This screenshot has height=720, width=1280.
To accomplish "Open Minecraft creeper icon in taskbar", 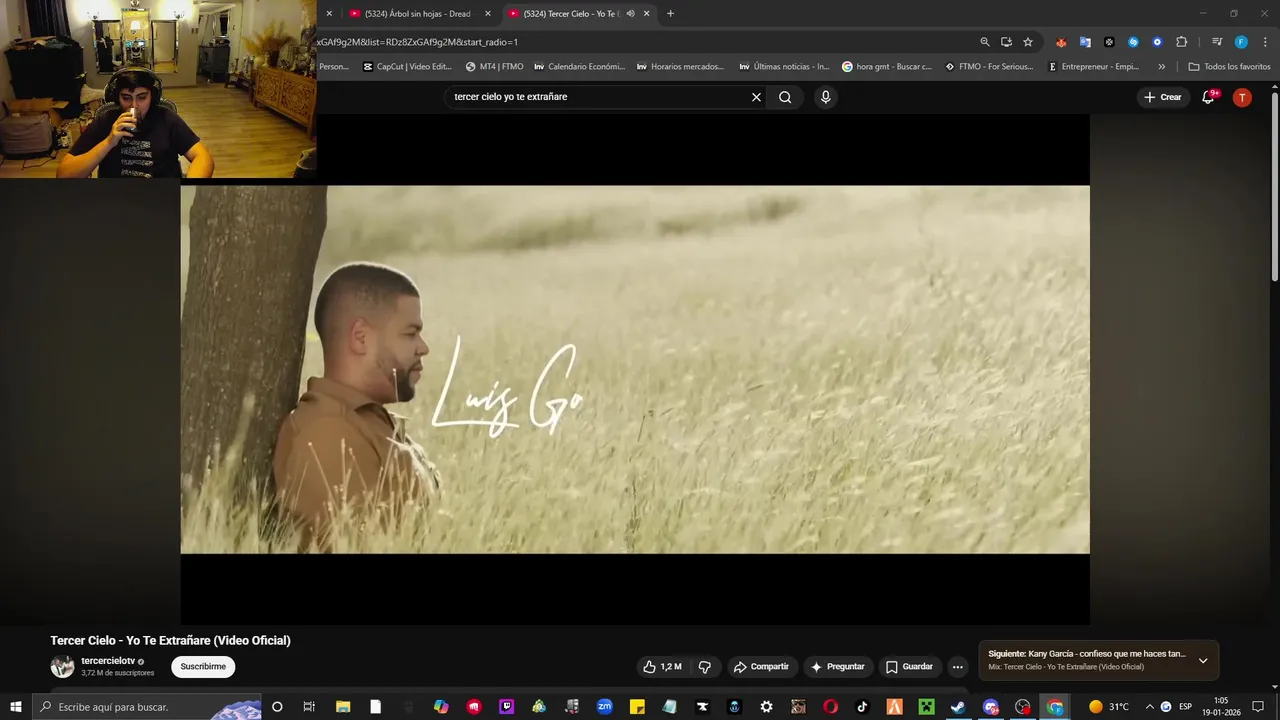I will [926, 707].
